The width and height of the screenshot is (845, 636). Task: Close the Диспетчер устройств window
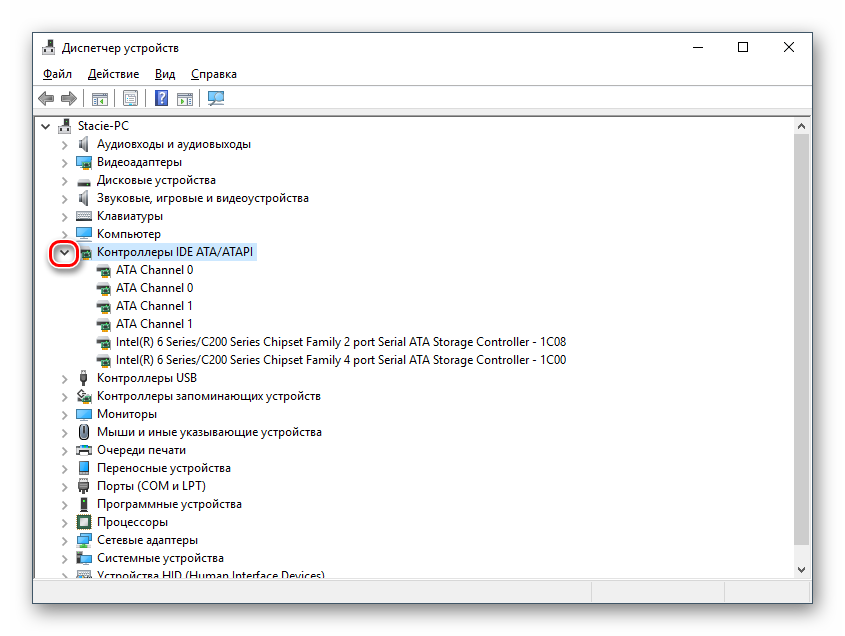pyautogui.click(x=788, y=47)
